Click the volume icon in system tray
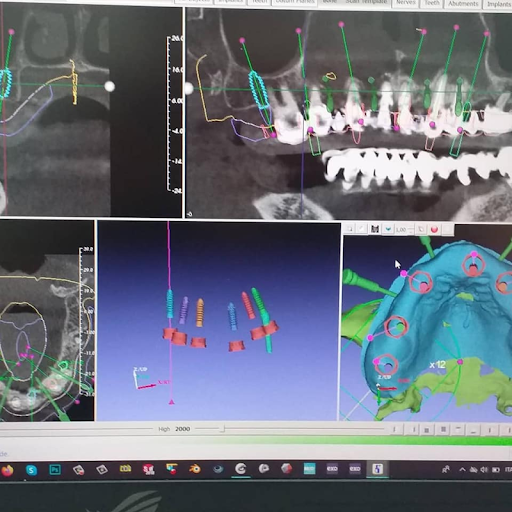 pos(484,469)
